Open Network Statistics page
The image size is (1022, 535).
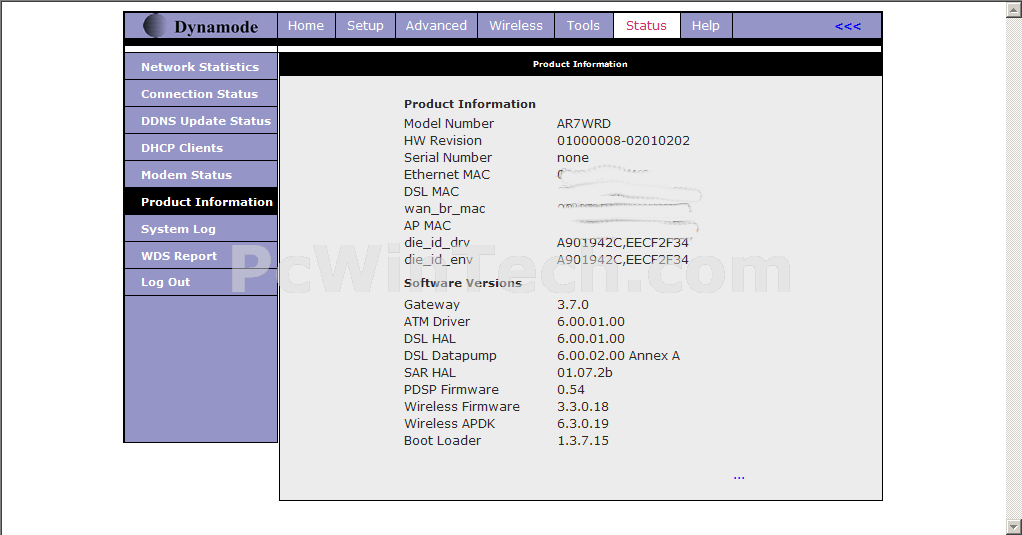click(x=201, y=66)
